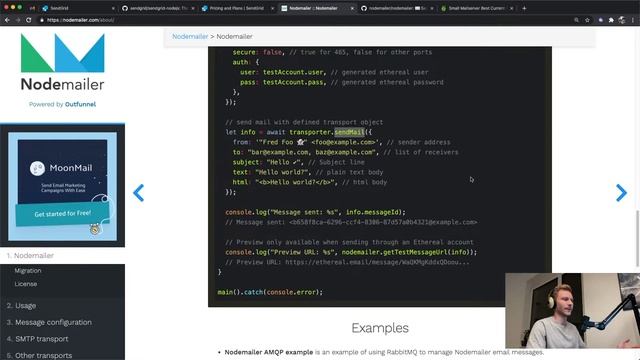Screen dimensions: 640x360
Task: Open the browser profile avatar
Action: pos(622,20)
